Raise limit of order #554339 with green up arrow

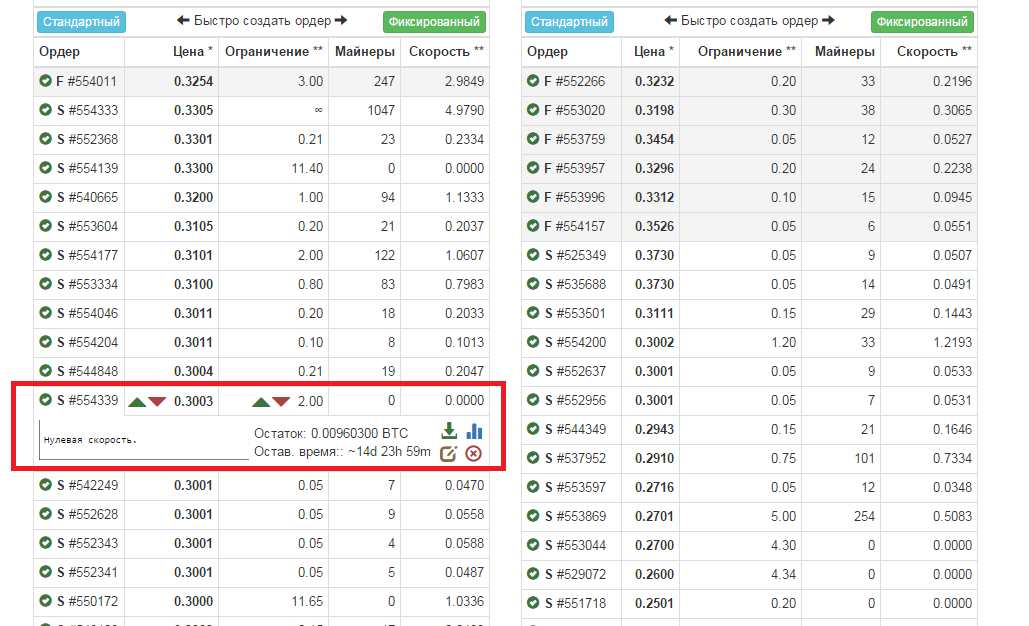tap(261, 402)
